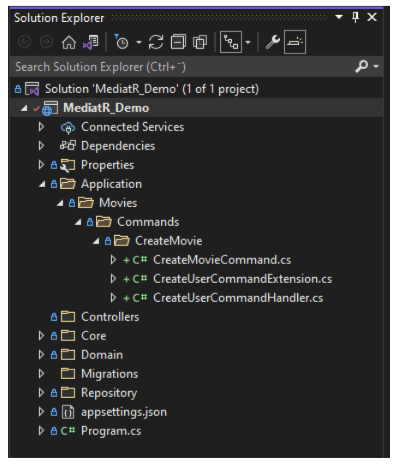Collapse the Commands folder
The height and width of the screenshot is (466, 400).
point(78,222)
